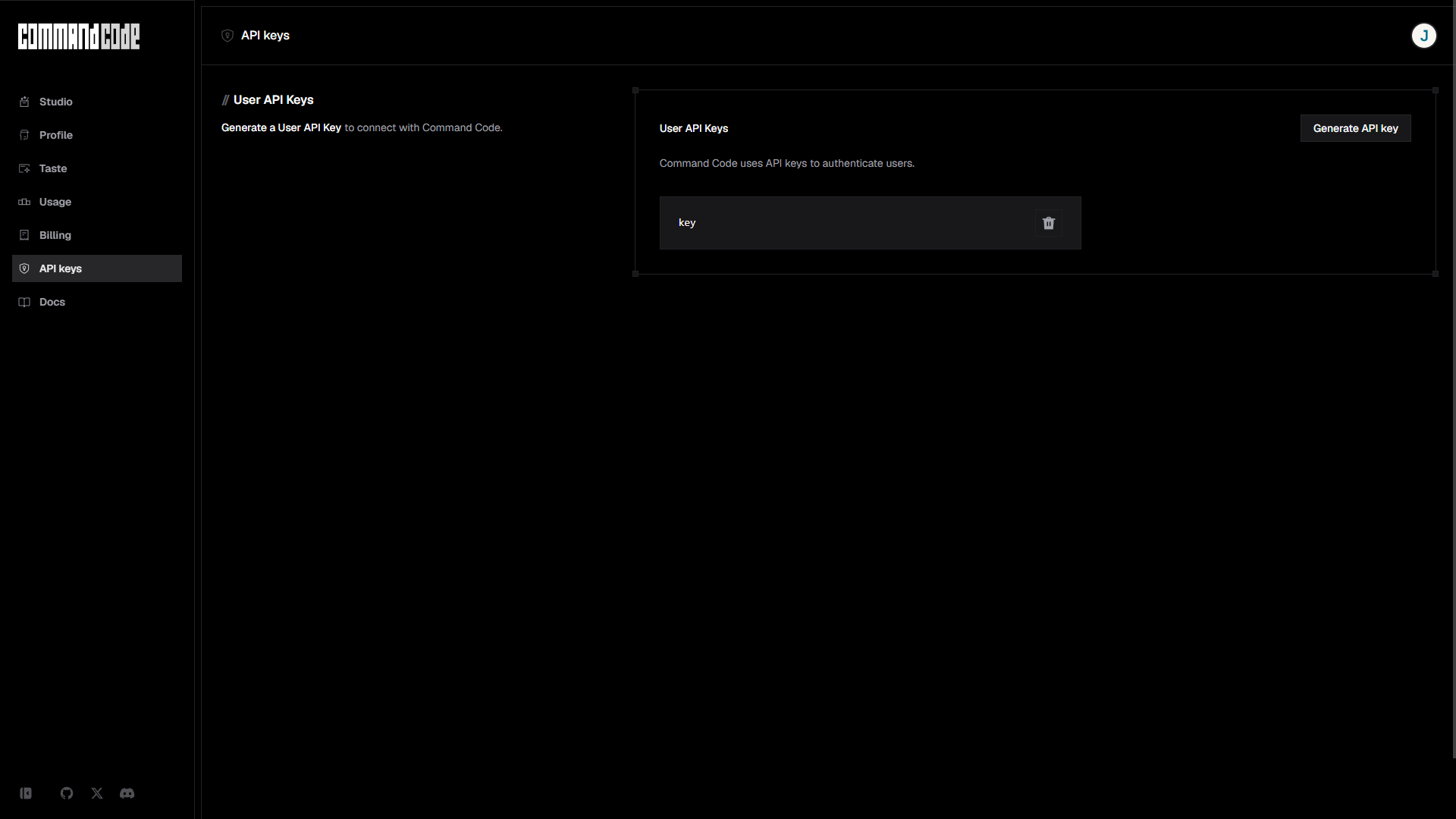Open the Docs book icon
The width and height of the screenshot is (1456, 819).
click(24, 302)
